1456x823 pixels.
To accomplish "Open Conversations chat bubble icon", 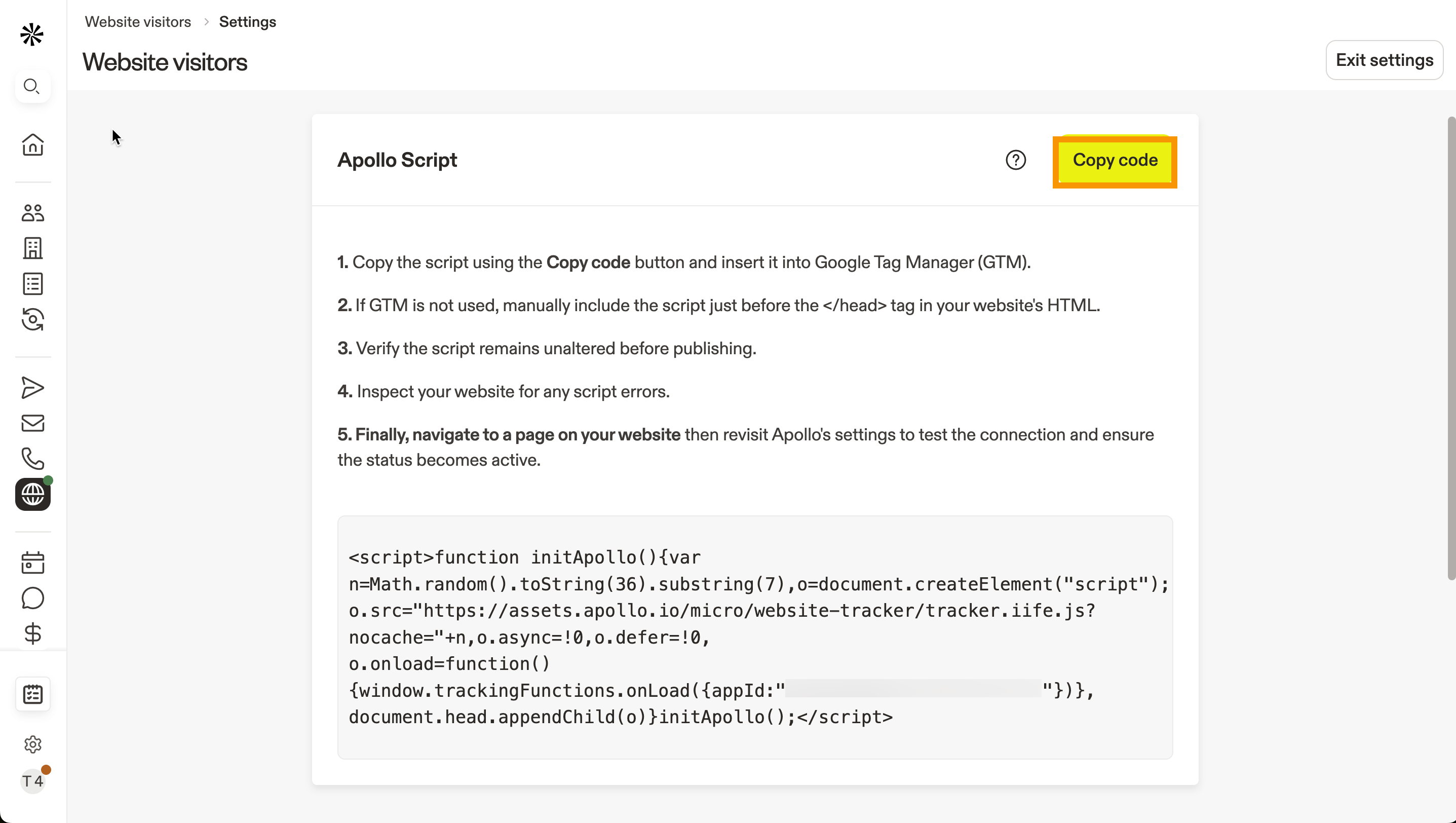I will (x=33, y=598).
